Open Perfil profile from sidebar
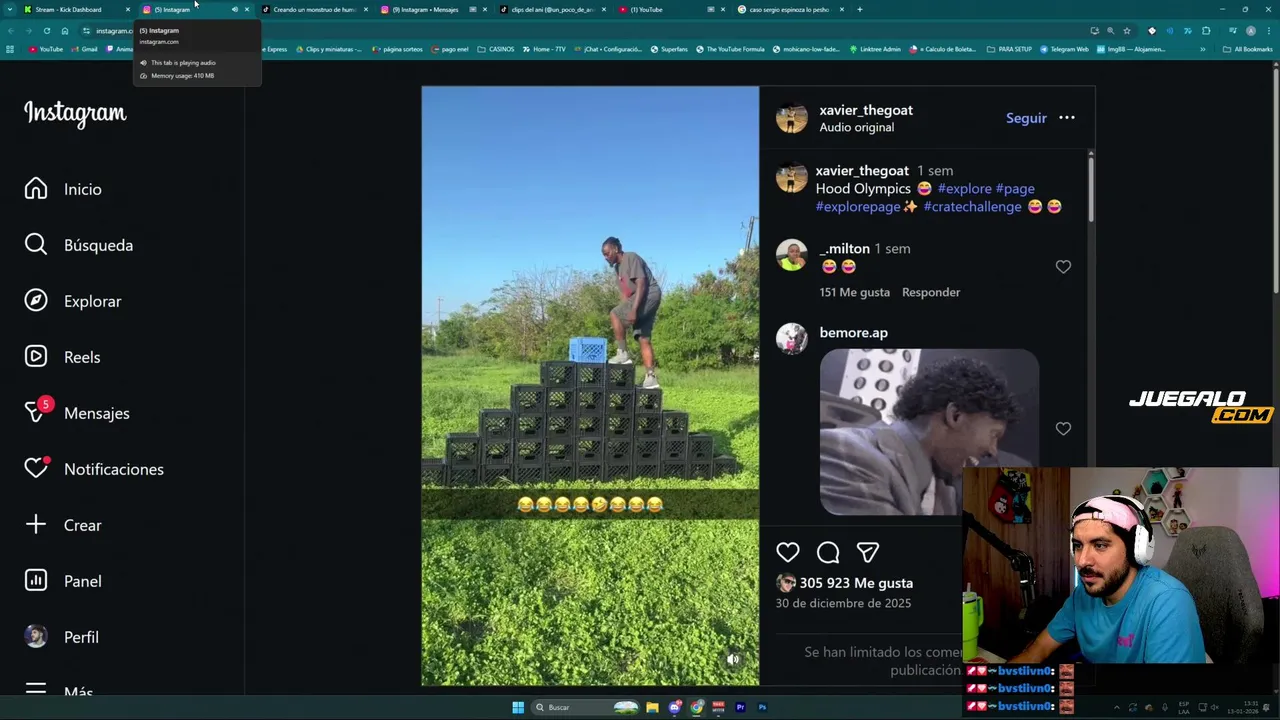The height and width of the screenshot is (720, 1280). click(x=61, y=637)
